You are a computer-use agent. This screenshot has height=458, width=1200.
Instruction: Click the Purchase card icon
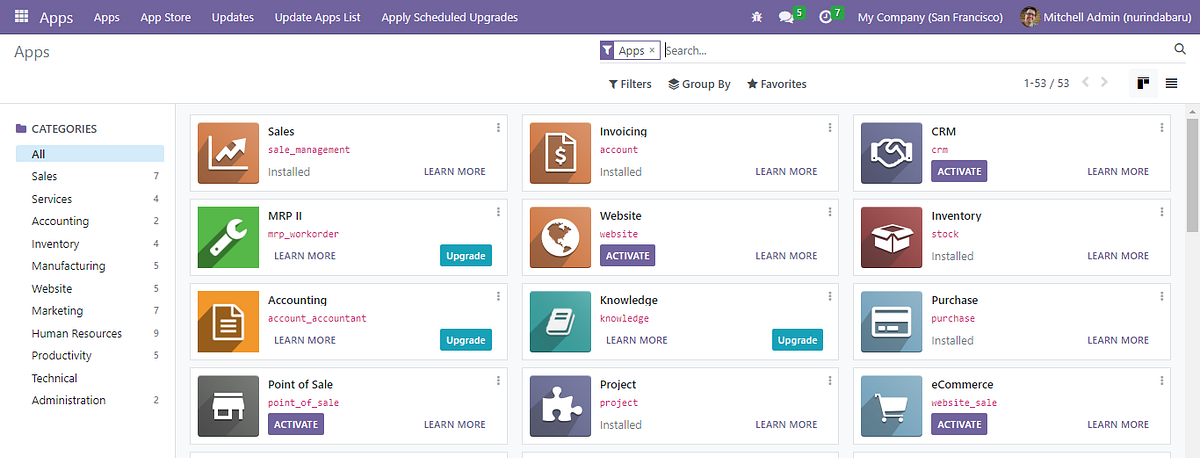click(891, 321)
